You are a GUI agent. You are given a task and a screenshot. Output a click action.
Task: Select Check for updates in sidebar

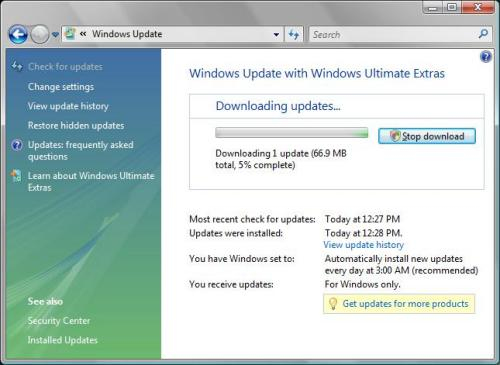[65, 67]
